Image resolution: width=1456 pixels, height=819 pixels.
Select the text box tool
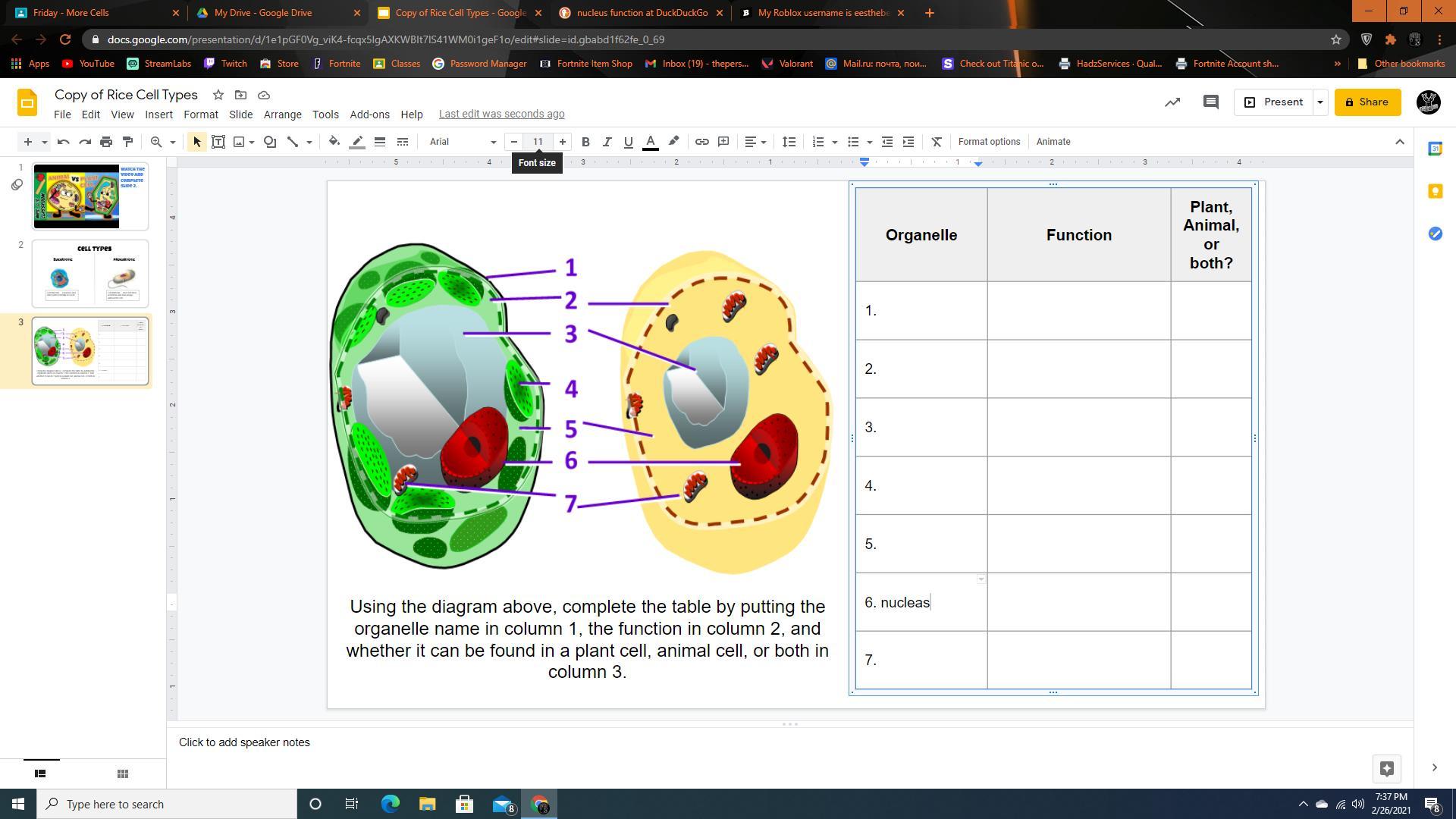point(218,142)
